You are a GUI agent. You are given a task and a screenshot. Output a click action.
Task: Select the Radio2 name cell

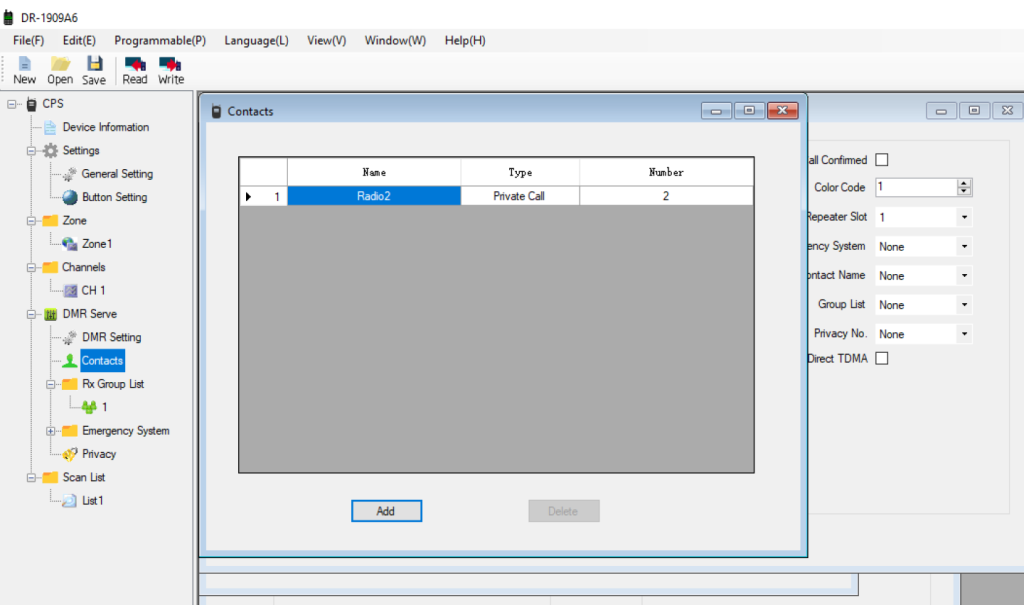[x=373, y=197]
